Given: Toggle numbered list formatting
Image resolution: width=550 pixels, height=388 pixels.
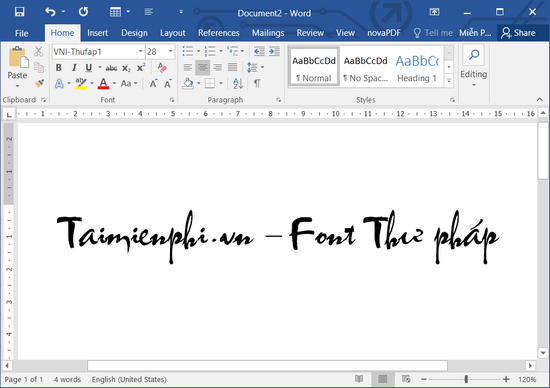Looking at the screenshot, I should pos(210,52).
